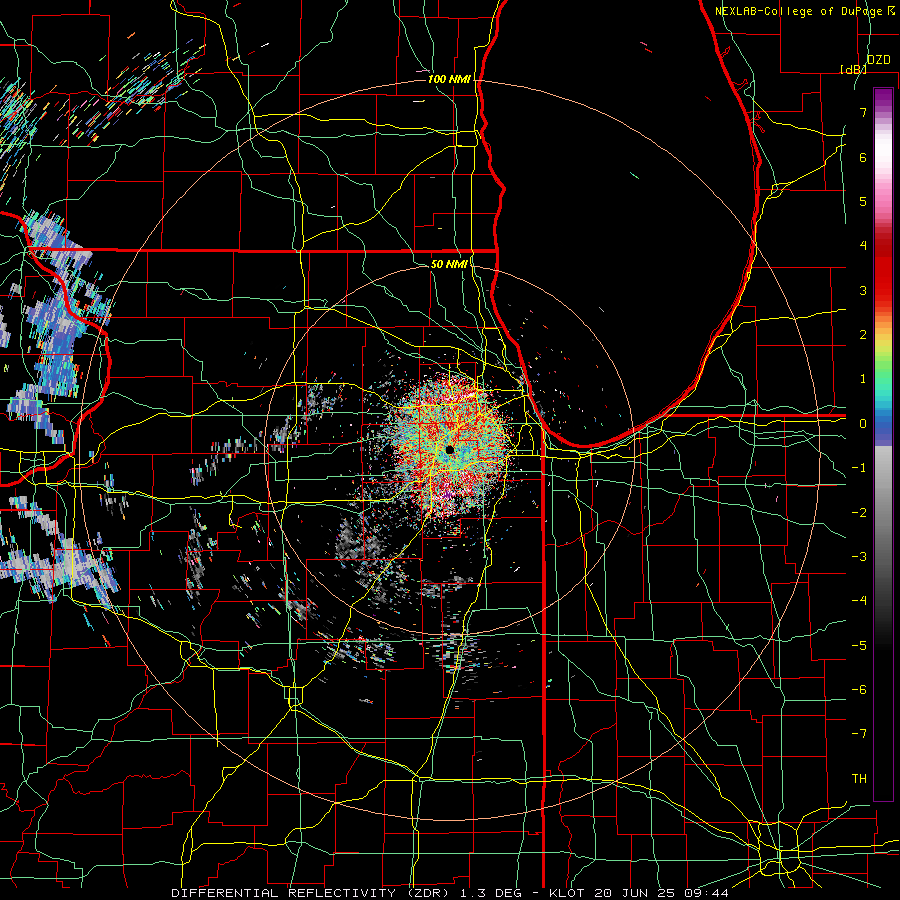This screenshot has width=900, height=900.
Task: Click the scale value "4" label
Action: tap(863, 246)
